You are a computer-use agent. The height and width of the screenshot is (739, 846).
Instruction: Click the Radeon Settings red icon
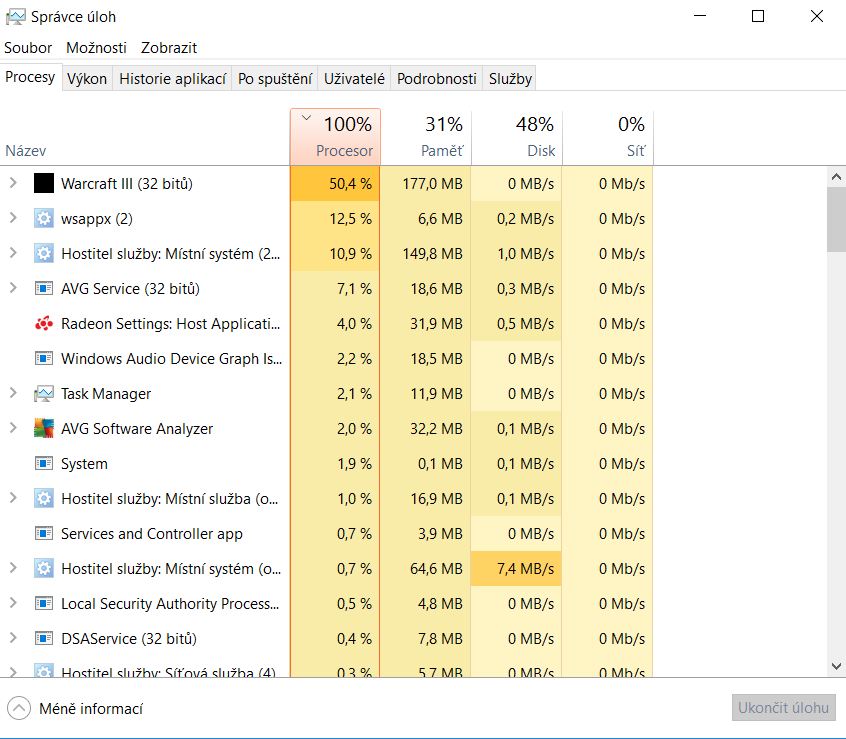(x=44, y=324)
